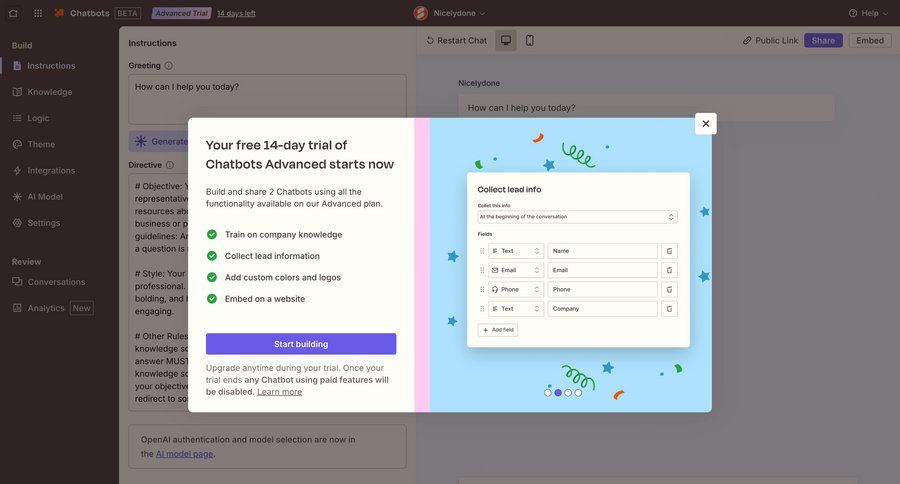The height and width of the screenshot is (484, 900).
Task: Click the Theme palette icon
Action: coord(17,144)
